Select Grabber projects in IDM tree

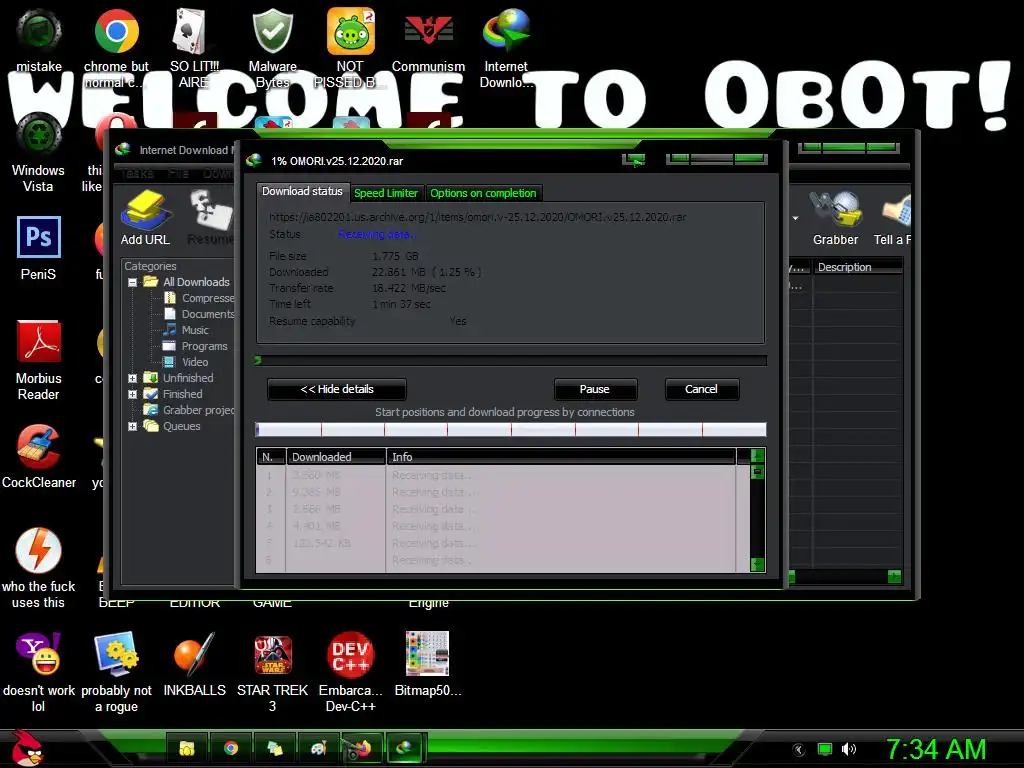(189, 410)
